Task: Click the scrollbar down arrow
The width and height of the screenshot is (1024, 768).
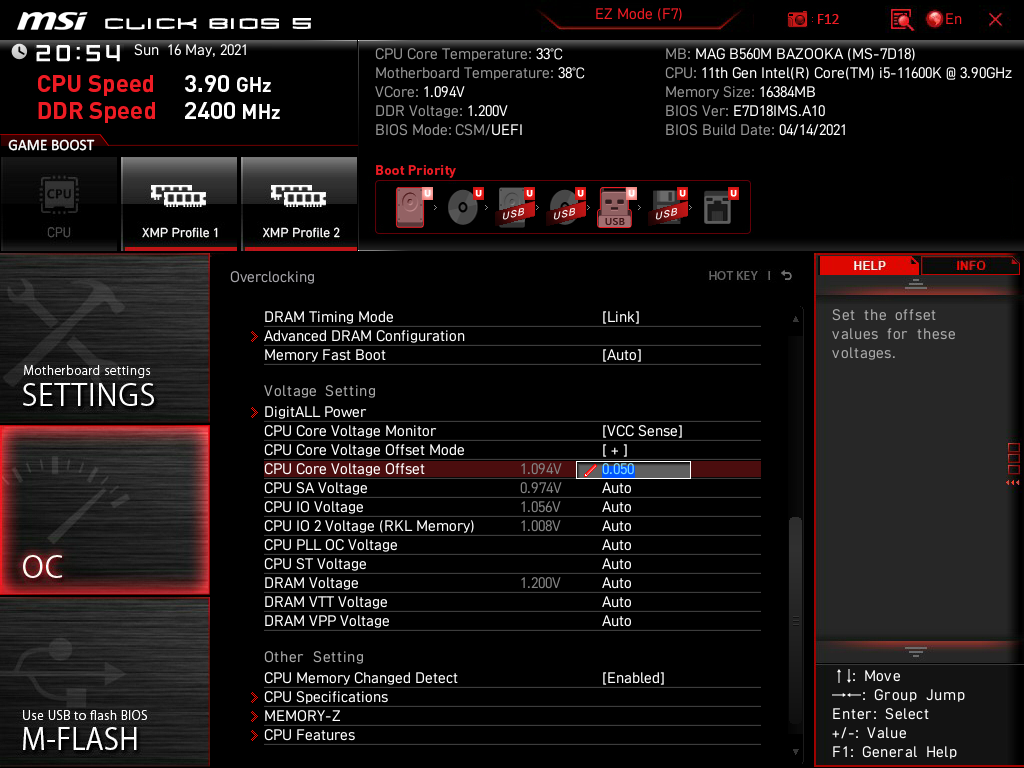Action: 795,752
